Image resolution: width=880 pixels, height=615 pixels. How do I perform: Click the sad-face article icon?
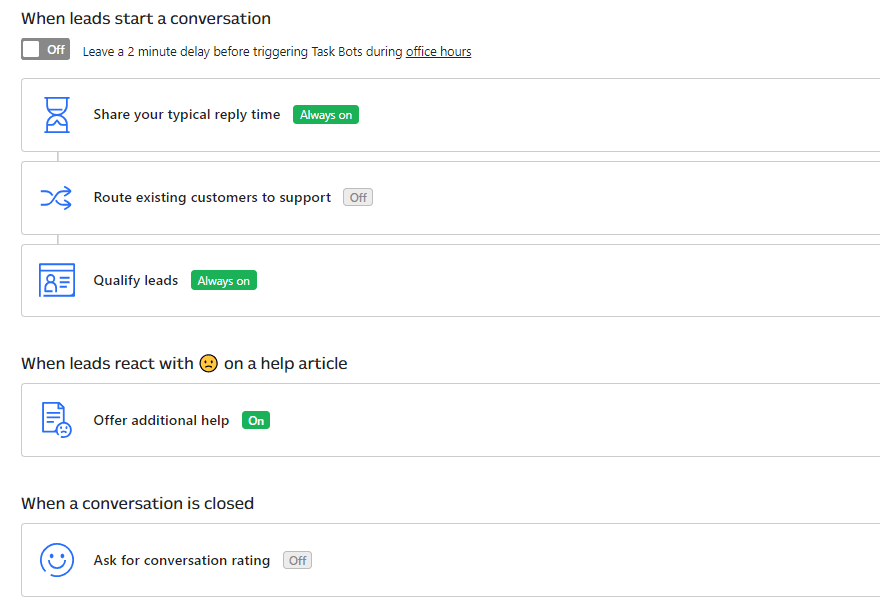57,420
